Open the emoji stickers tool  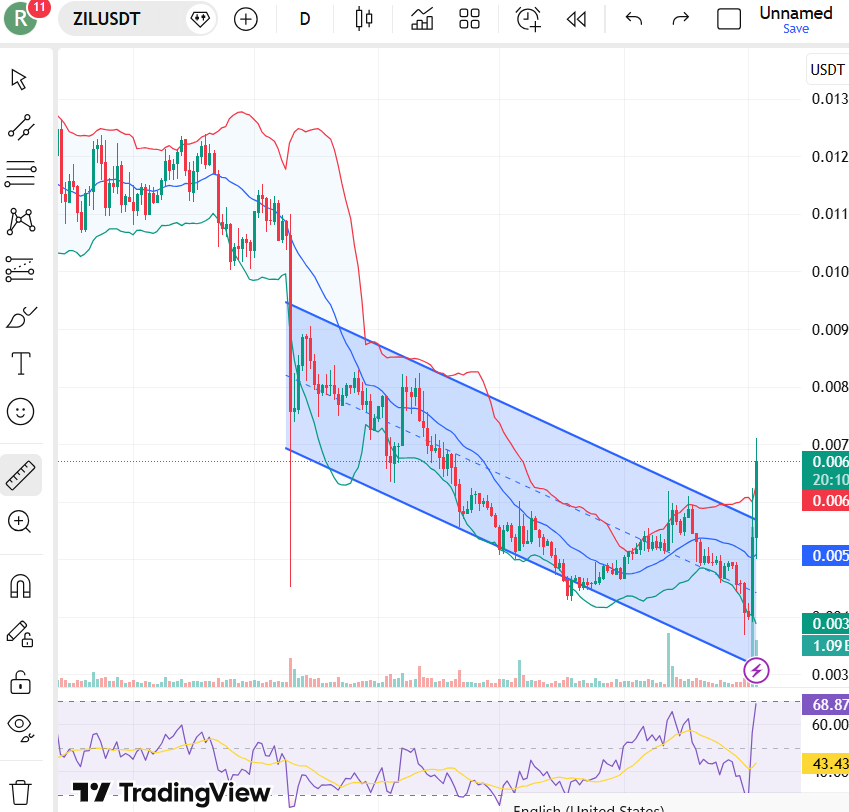[x=20, y=411]
